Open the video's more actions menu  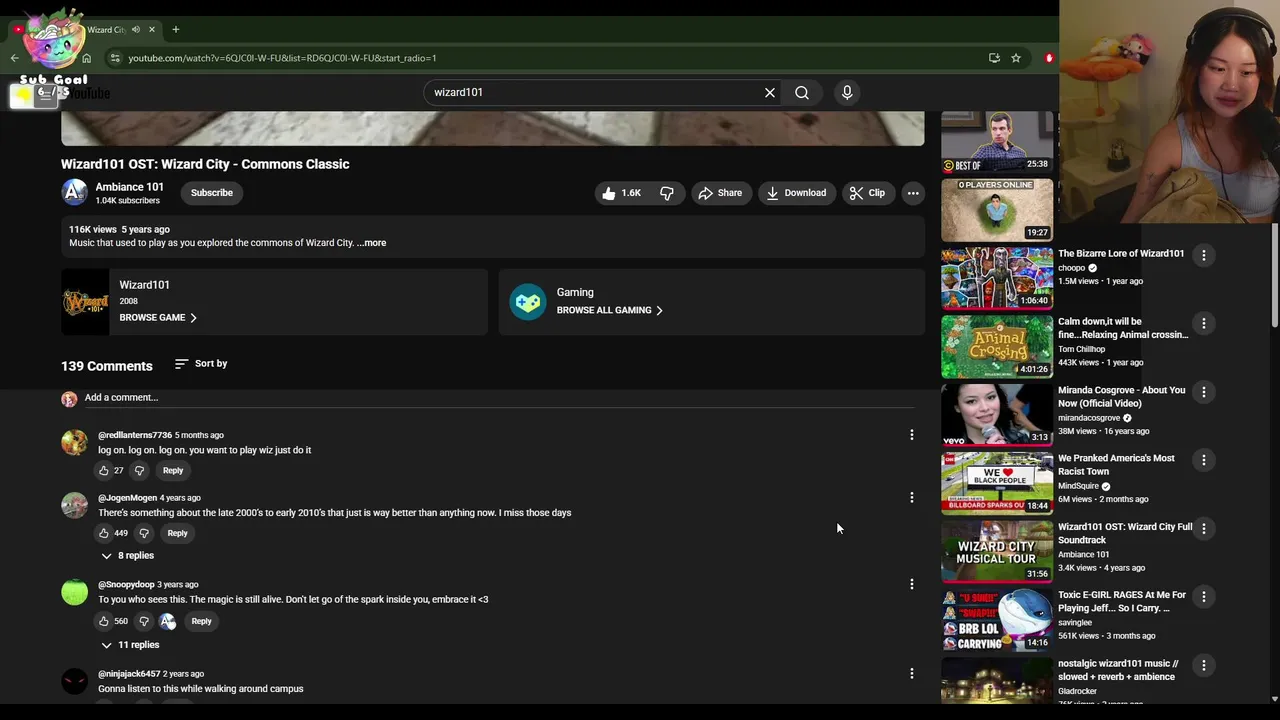point(913,193)
